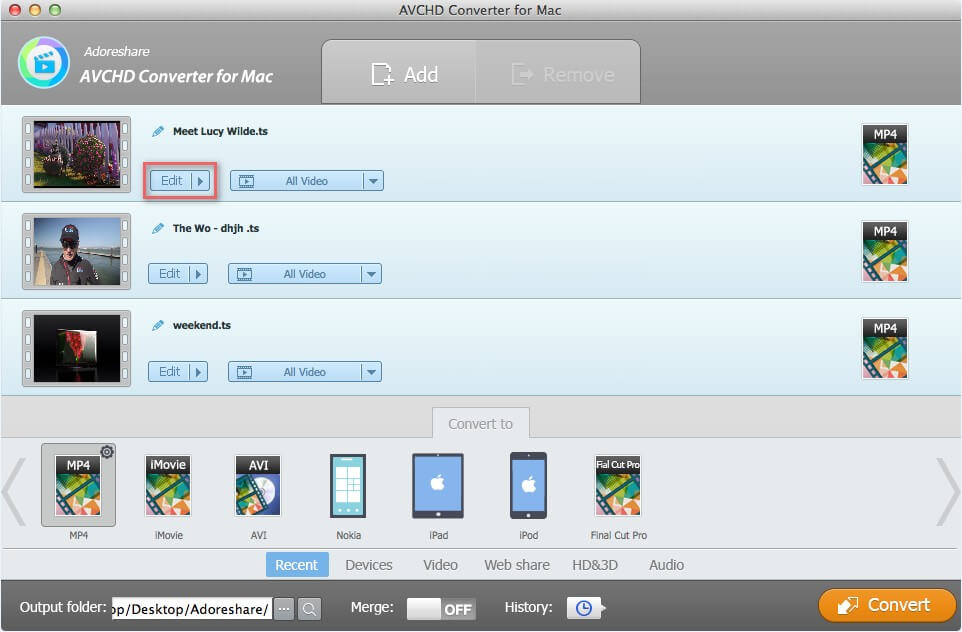Choose iPad device preset
The height and width of the screenshot is (632, 962).
[x=438, y=485]
